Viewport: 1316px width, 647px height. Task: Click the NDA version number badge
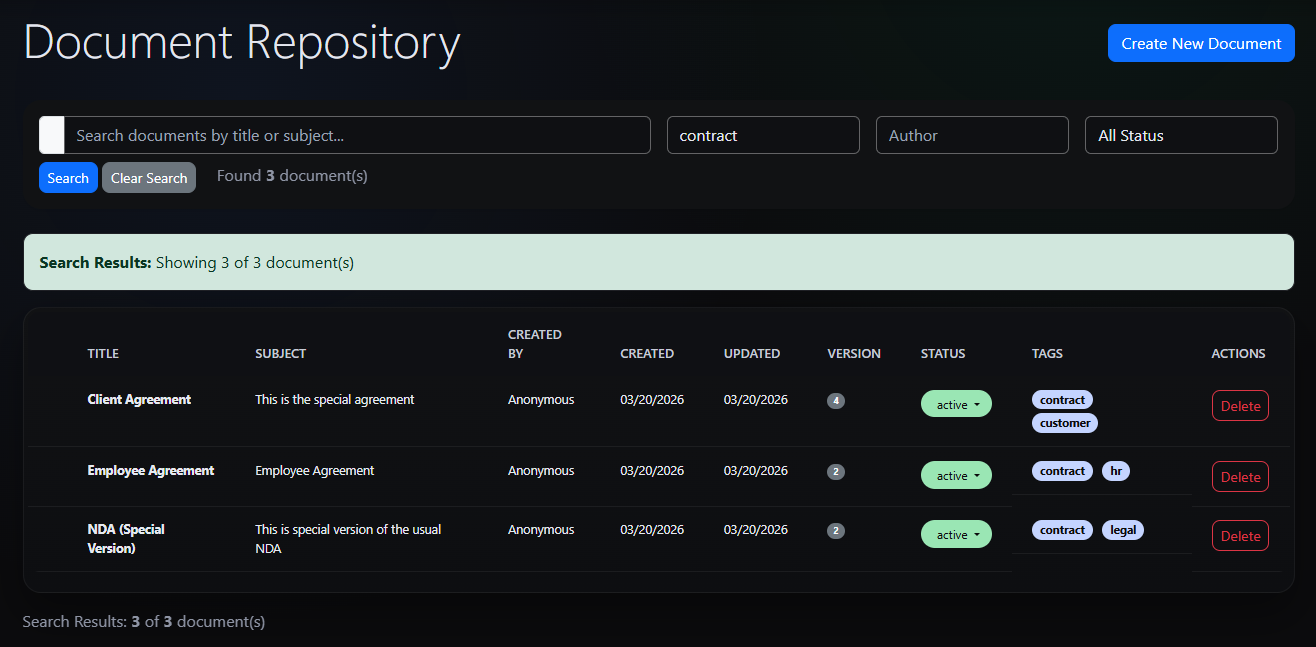coord(836,530)
